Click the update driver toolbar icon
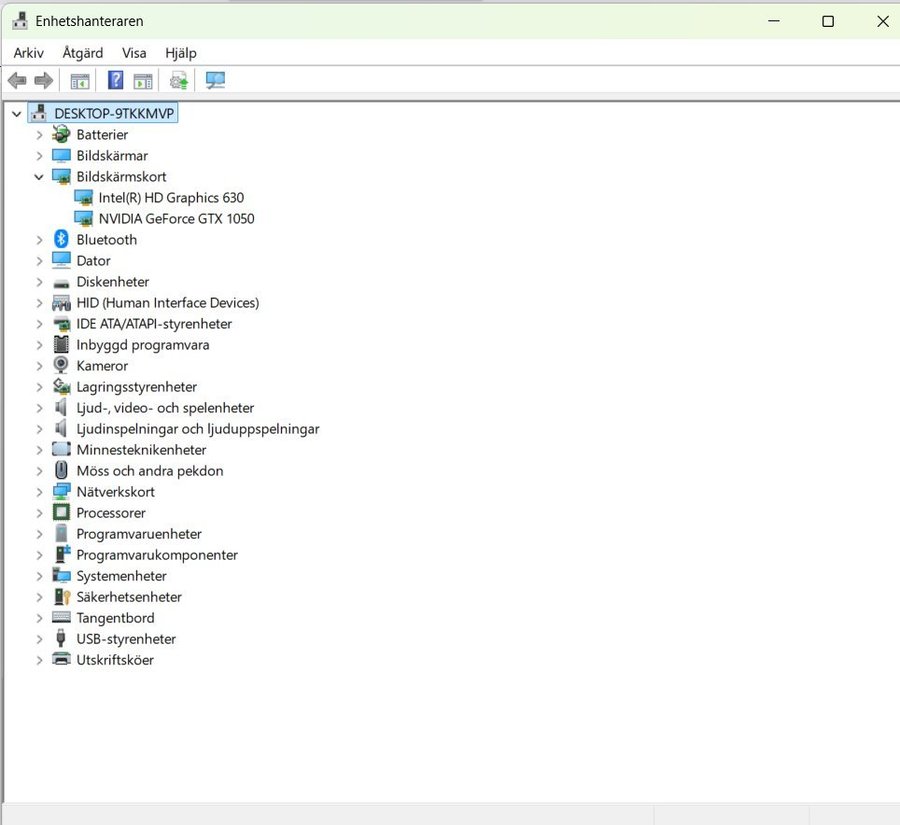The height and width of the screenshot is (825, 900). click(179, 80)
